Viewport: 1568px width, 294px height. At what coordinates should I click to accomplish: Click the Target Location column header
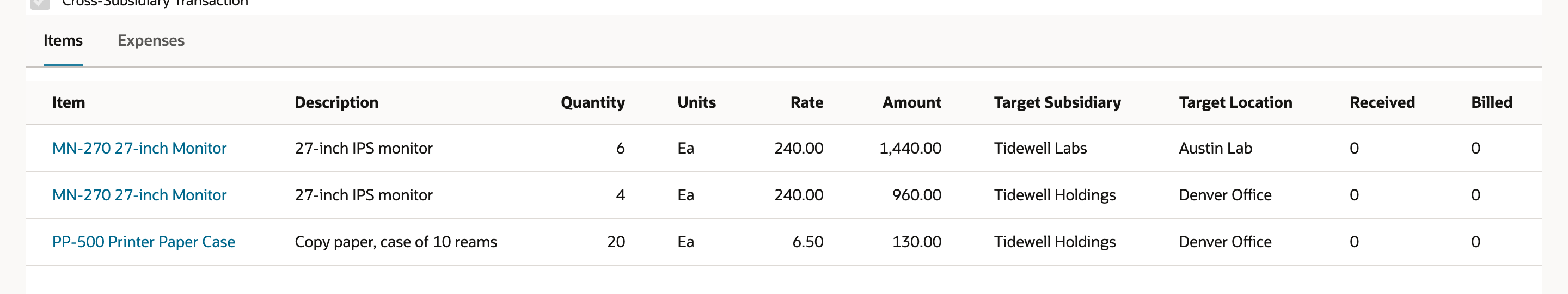pos(1236,102)
